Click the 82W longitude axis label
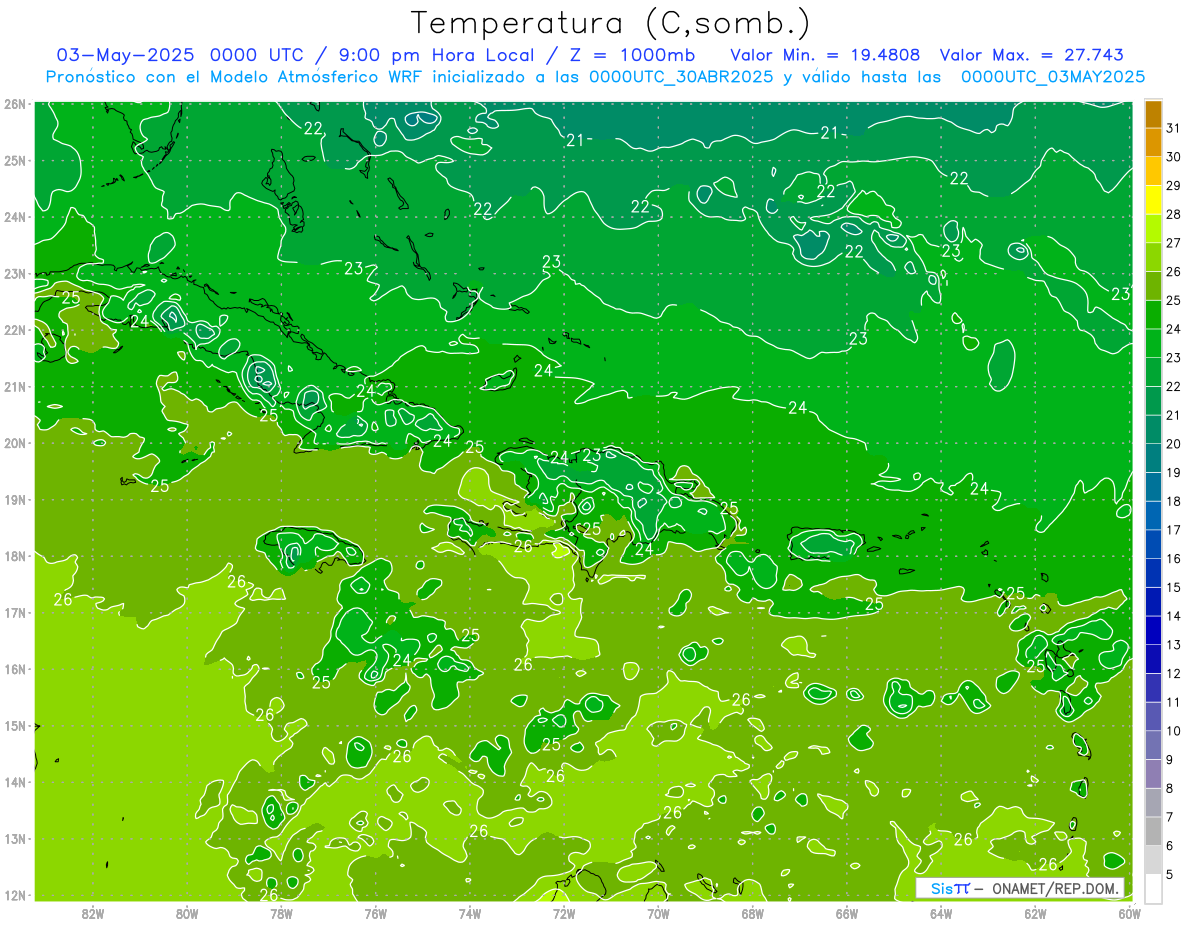The image size is (1200, 927). point(93,913)
